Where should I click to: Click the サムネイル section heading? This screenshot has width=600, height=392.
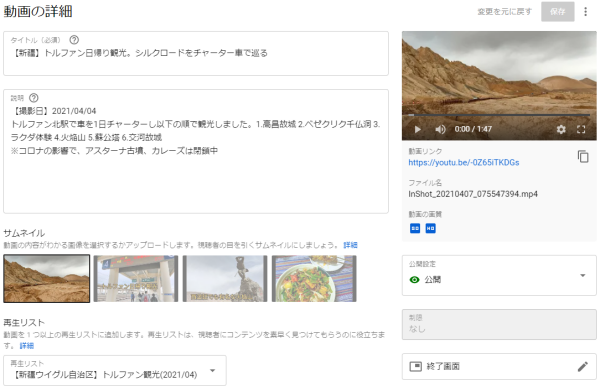pyautogui.click(x=24, y=233)
